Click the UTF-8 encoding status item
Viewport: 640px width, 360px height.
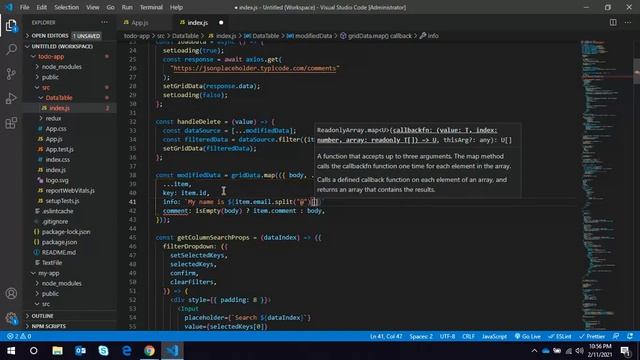(447, 336)
